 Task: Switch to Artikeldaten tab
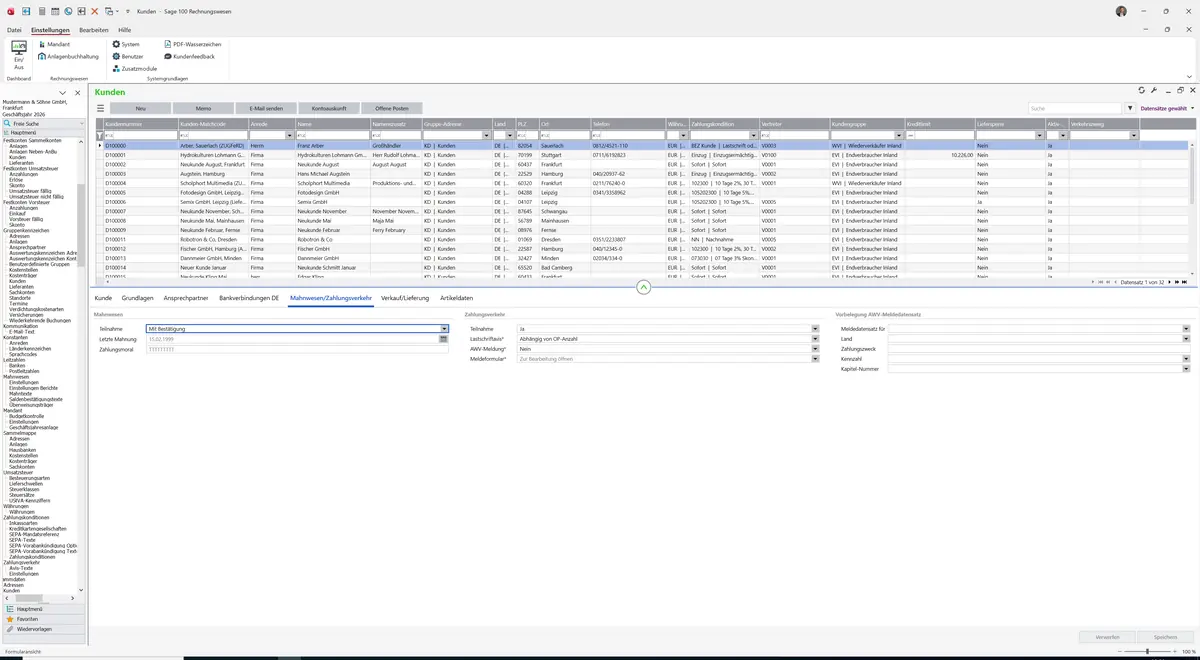point(456,298)
